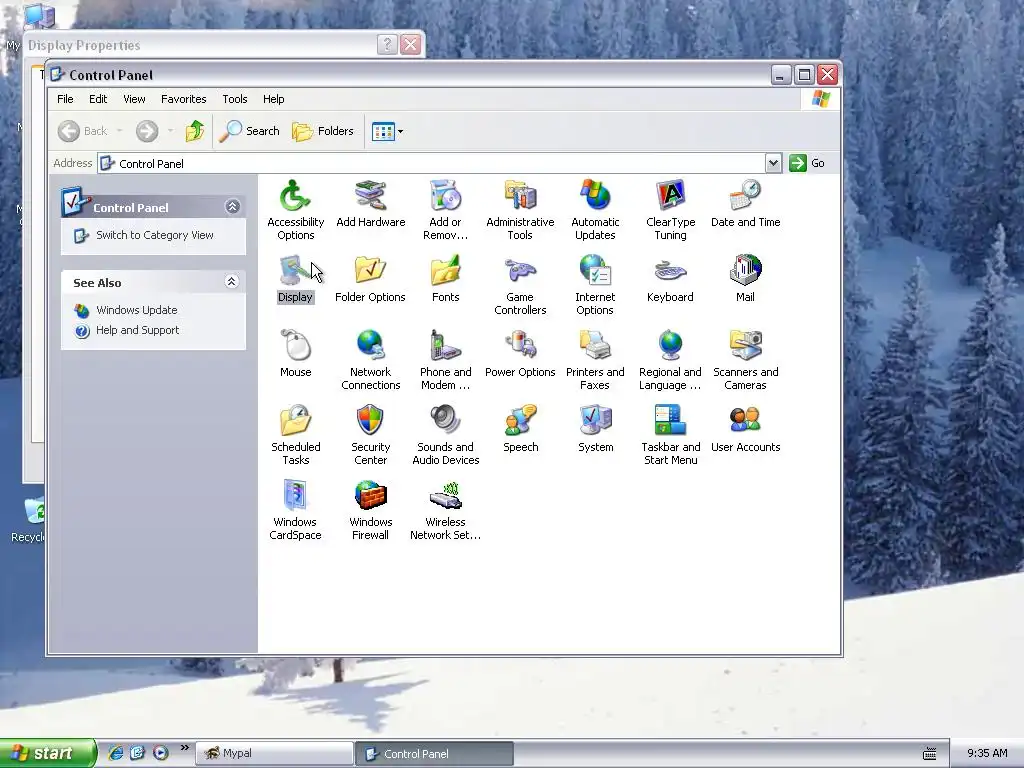Open Help and Support link

click(x=137, y=330)
